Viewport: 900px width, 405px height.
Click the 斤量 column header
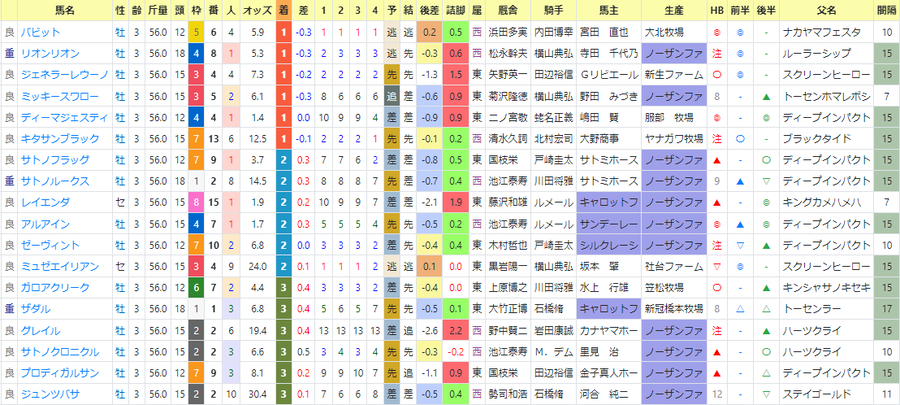(157, 10)
